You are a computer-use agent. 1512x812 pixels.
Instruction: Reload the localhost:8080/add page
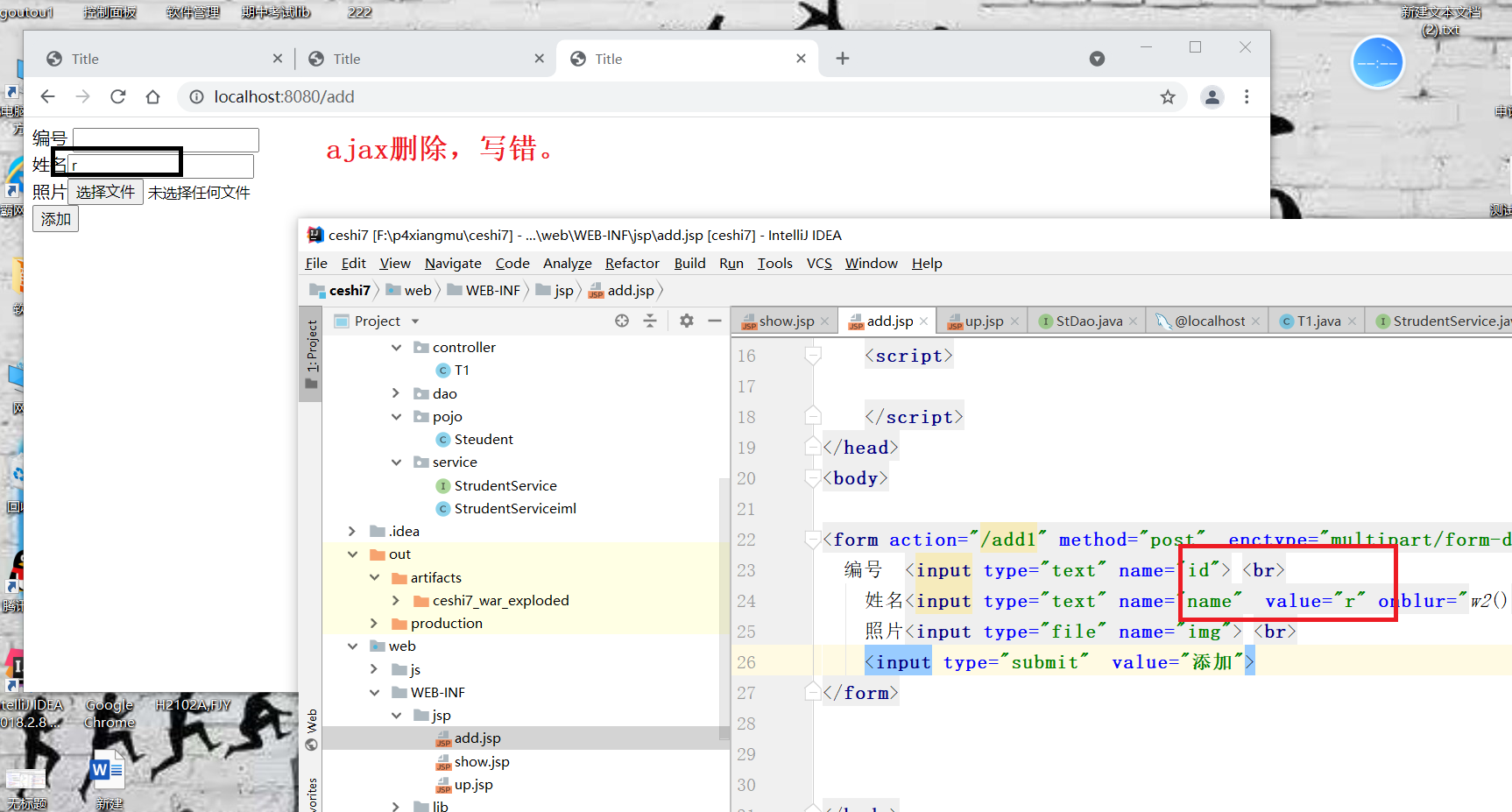118,96
